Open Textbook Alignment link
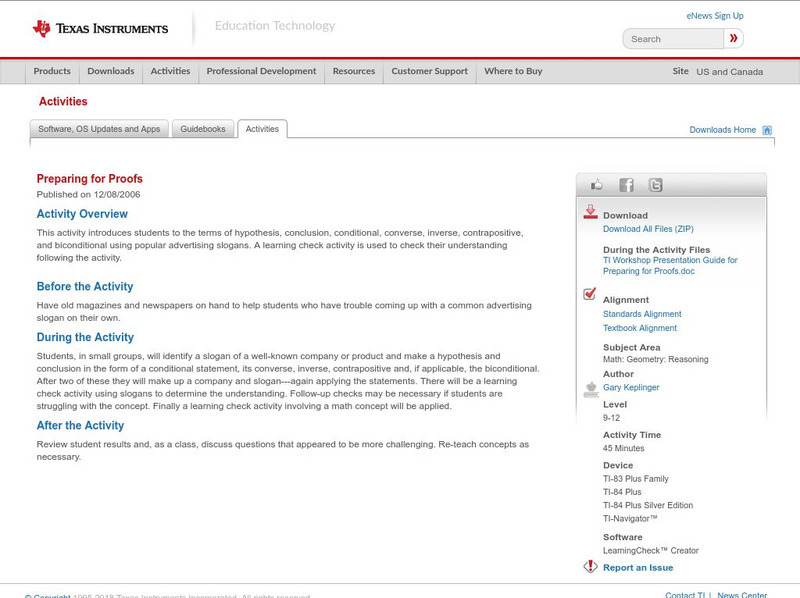This screenshot has width=800, height=598. click(x=640, y=328)
